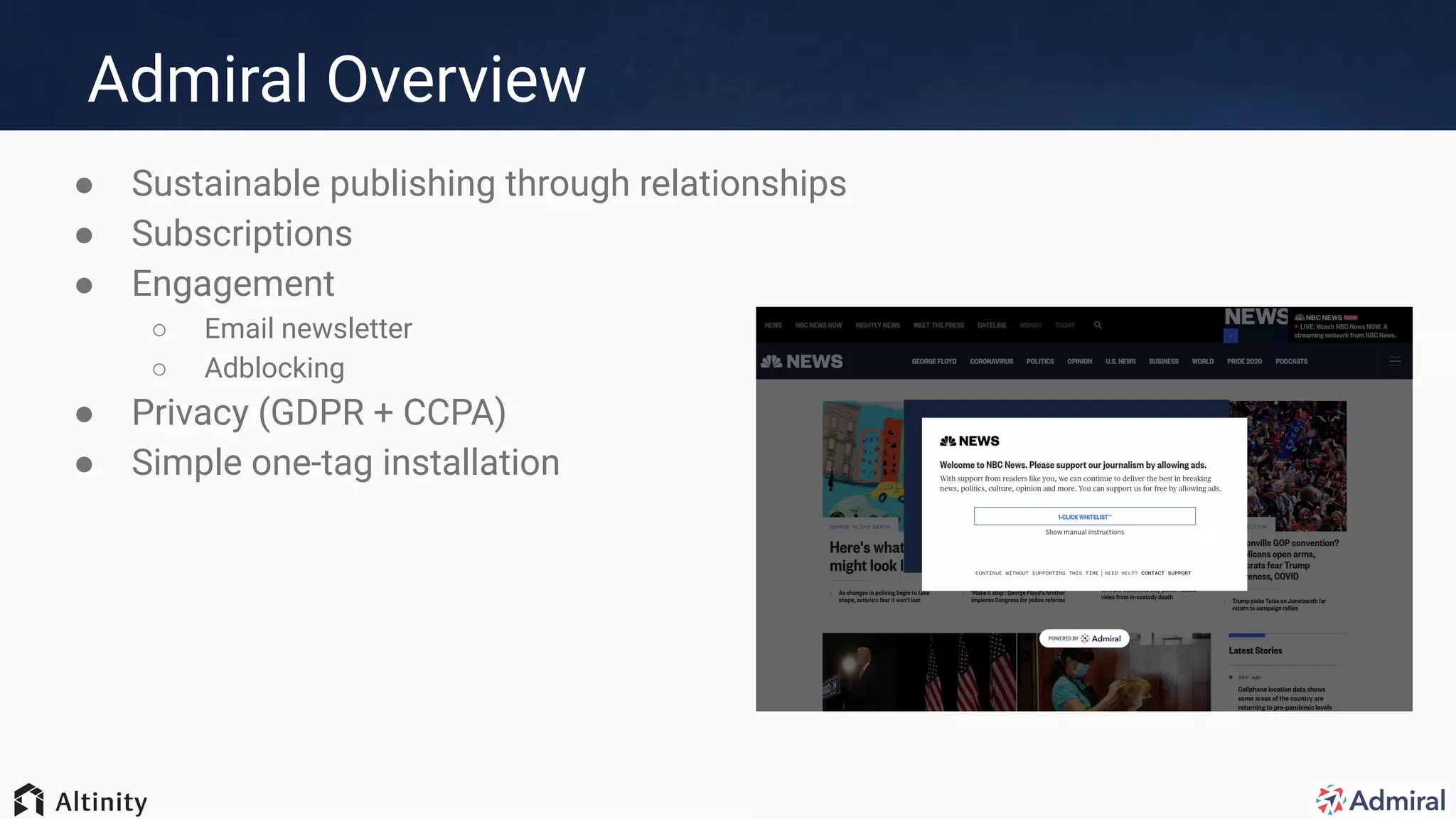Open TODAY in the top bar

coord(1065,325)
